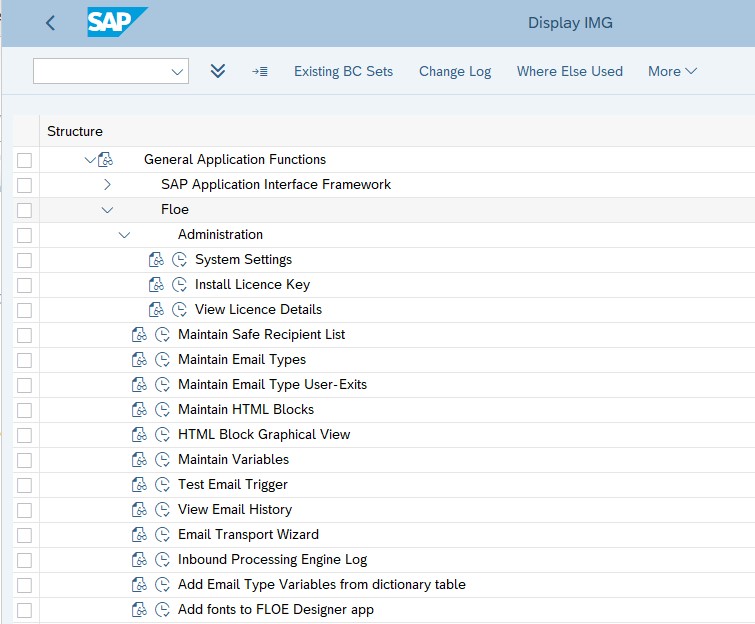Expand all nodes with double-chevron icon
Image resolution: width=755 pixels, height=624 pixels.
[x=218, y=71]
